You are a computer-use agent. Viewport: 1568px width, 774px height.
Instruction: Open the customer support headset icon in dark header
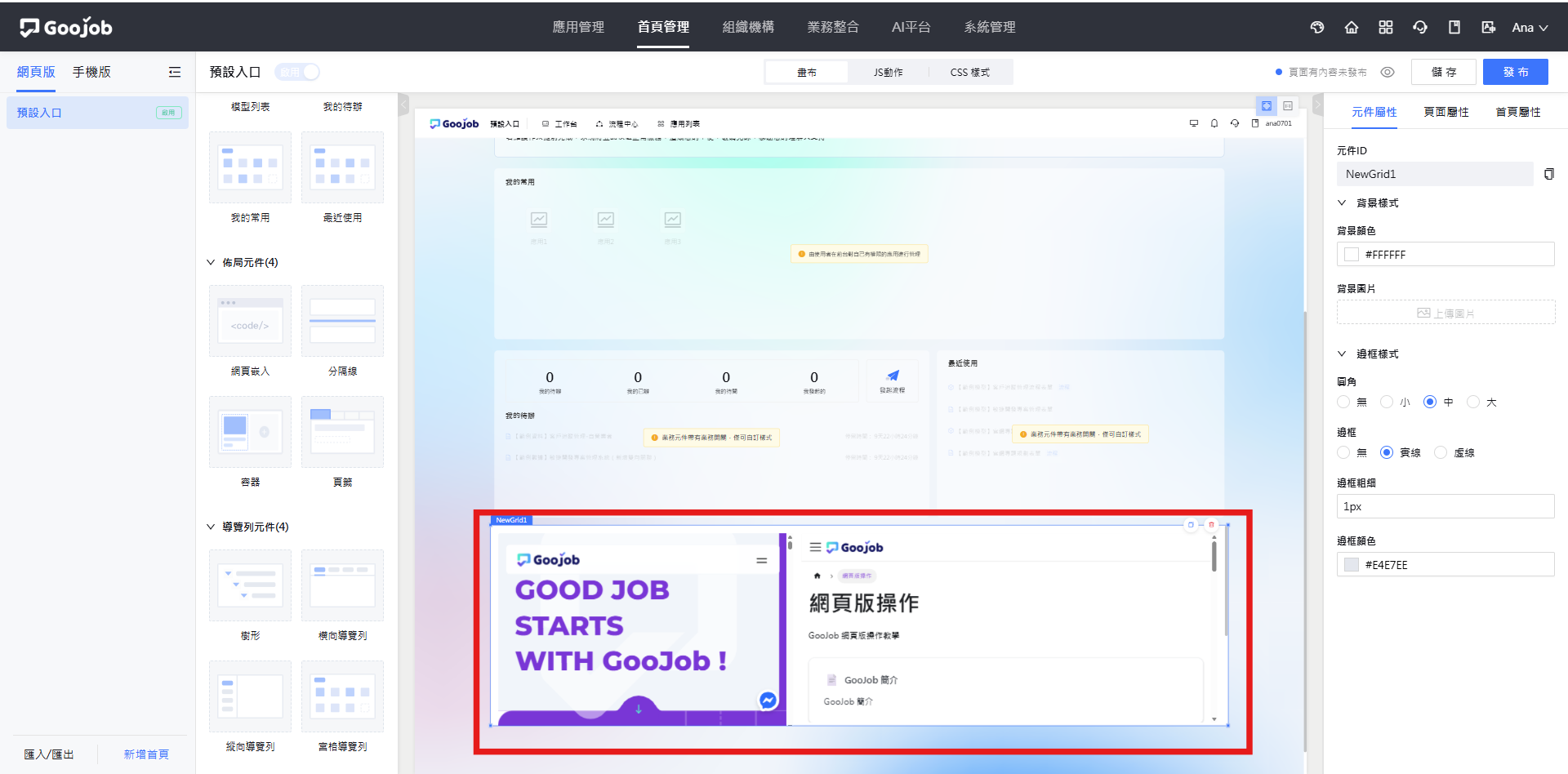1420,27
